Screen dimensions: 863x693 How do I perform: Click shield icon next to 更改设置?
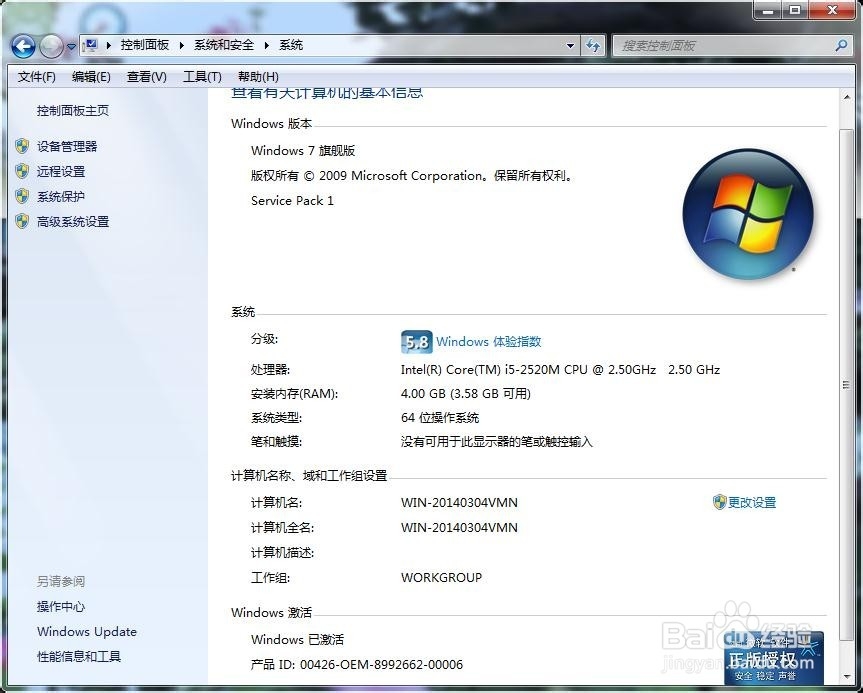[719, 502]
